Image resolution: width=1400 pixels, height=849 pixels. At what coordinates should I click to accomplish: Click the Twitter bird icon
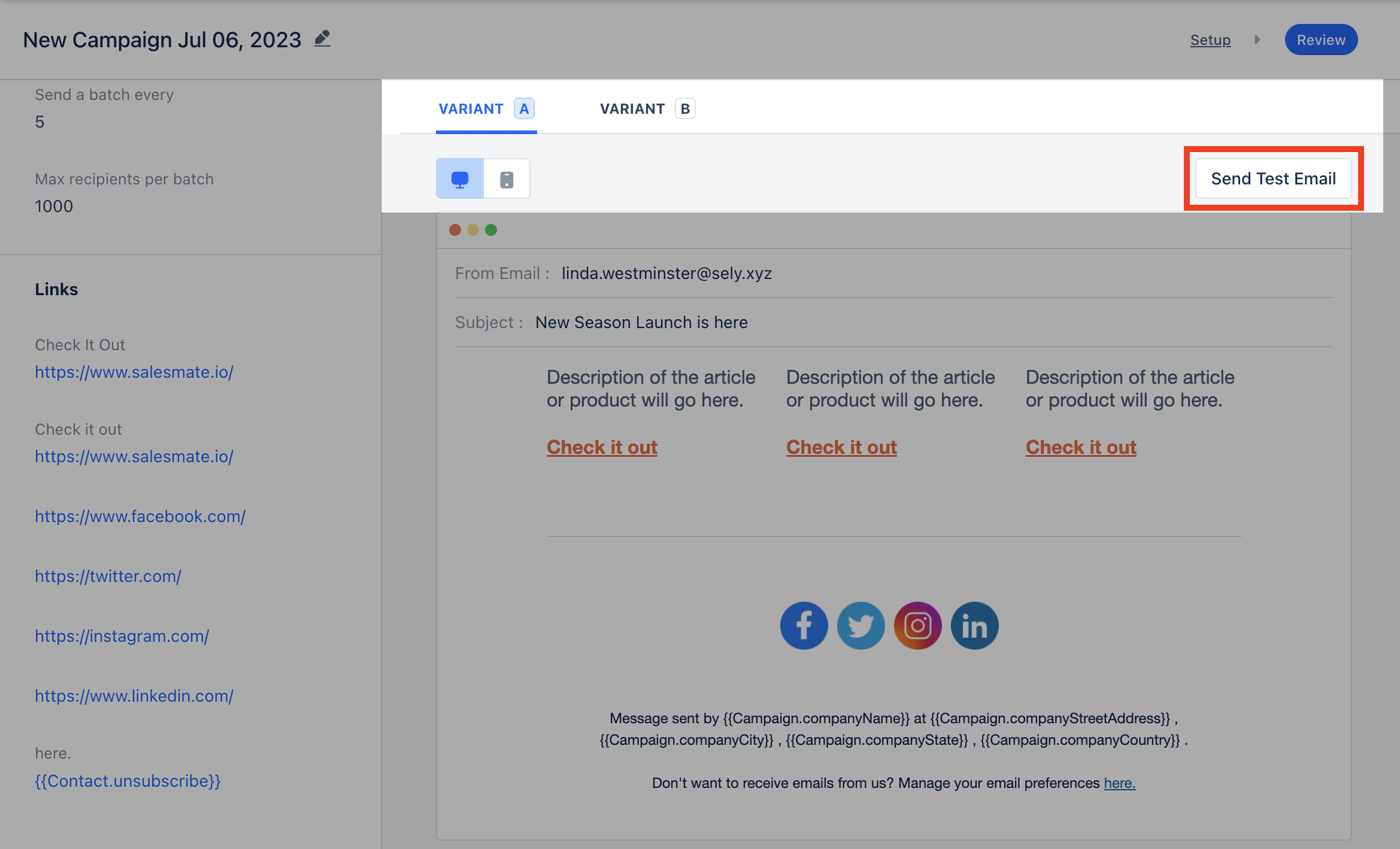click(x=860, y=626)
